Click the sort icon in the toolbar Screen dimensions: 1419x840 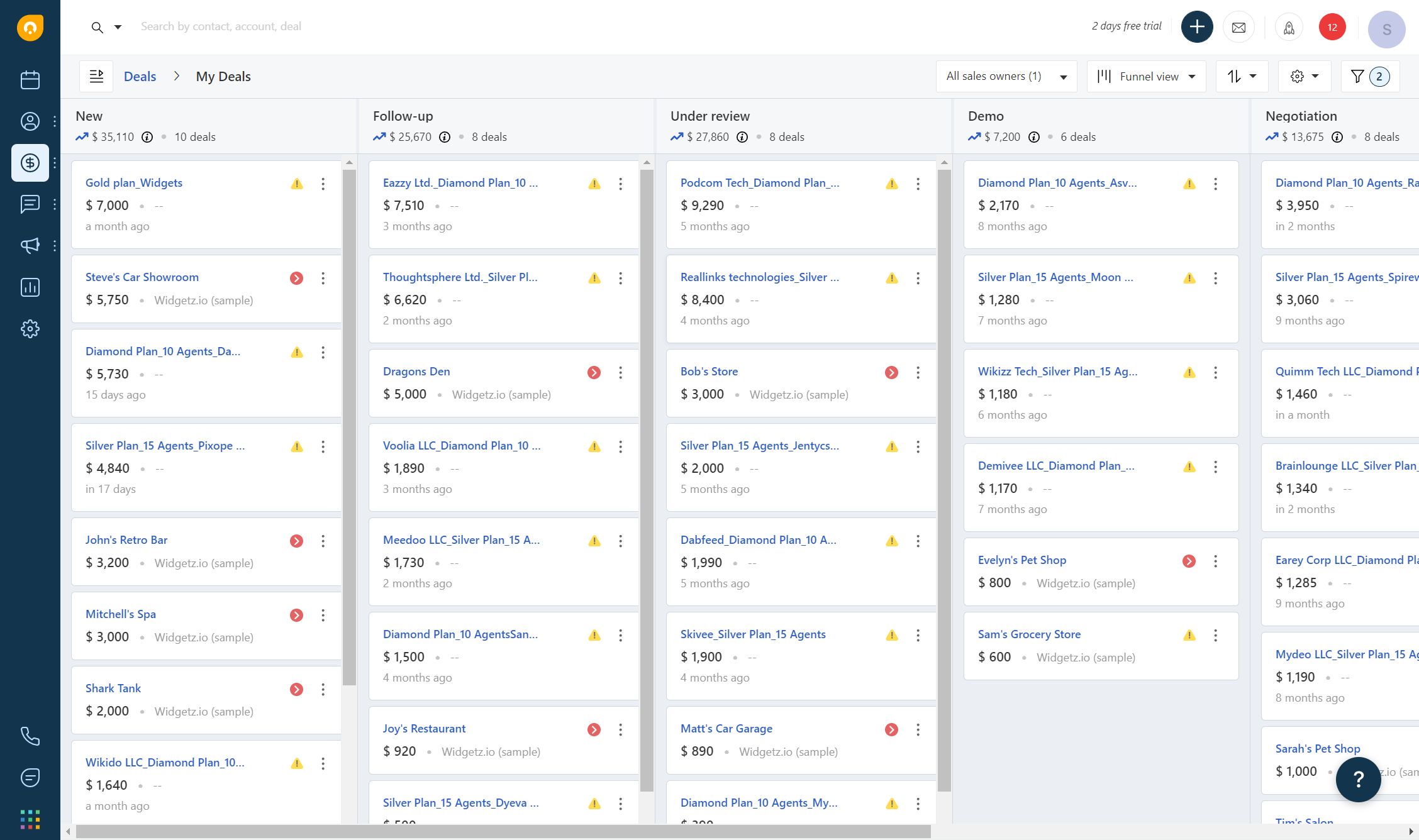(1242, 76)
